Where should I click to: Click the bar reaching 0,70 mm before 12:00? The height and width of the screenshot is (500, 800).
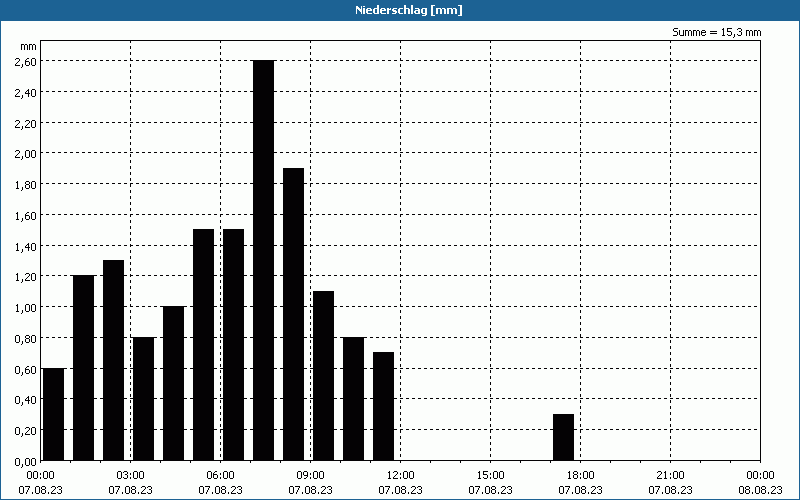tap(384, 407)
